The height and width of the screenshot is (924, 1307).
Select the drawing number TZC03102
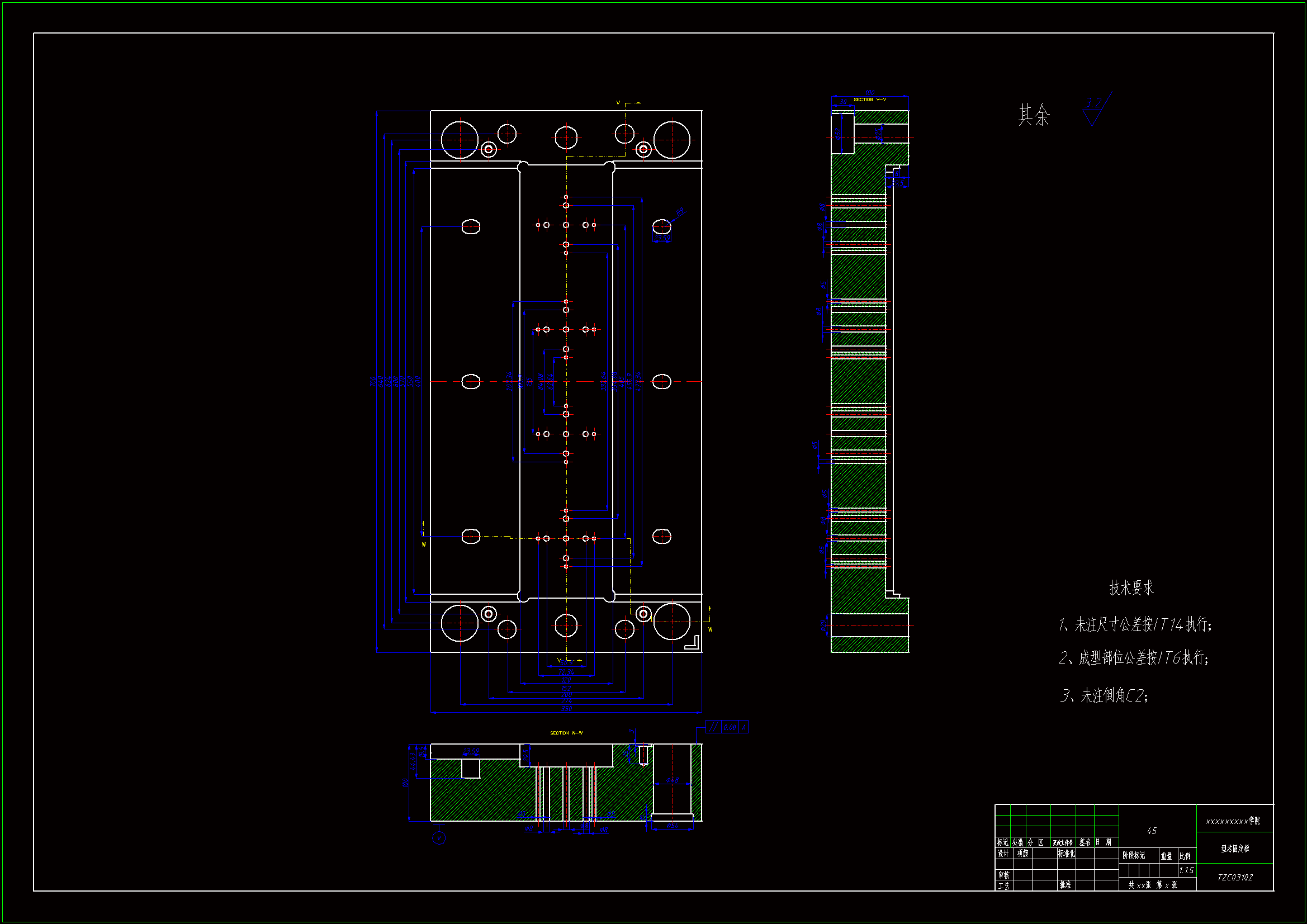tap(1235, 877)
